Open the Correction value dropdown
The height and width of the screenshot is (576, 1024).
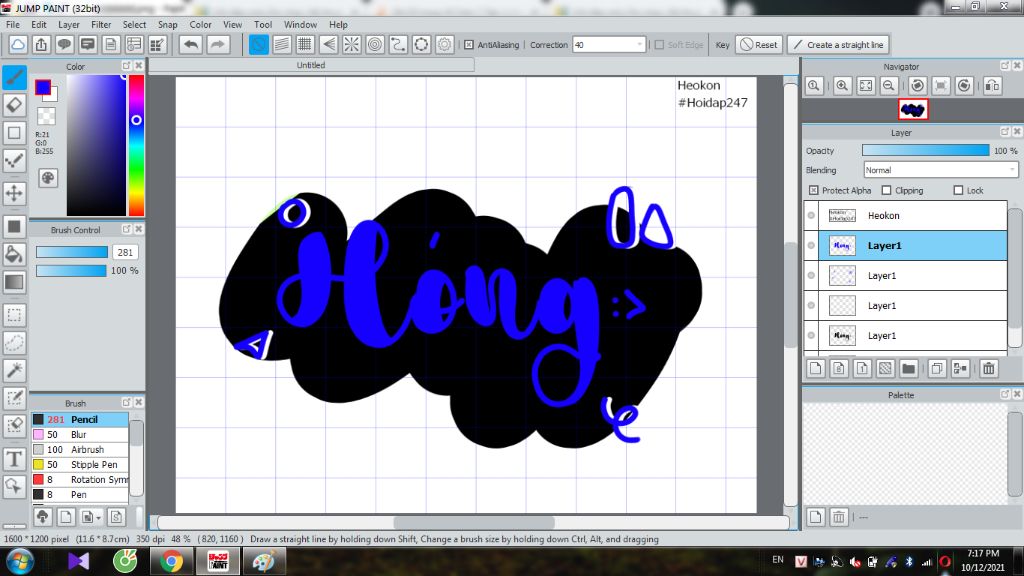tap(639, 44)
